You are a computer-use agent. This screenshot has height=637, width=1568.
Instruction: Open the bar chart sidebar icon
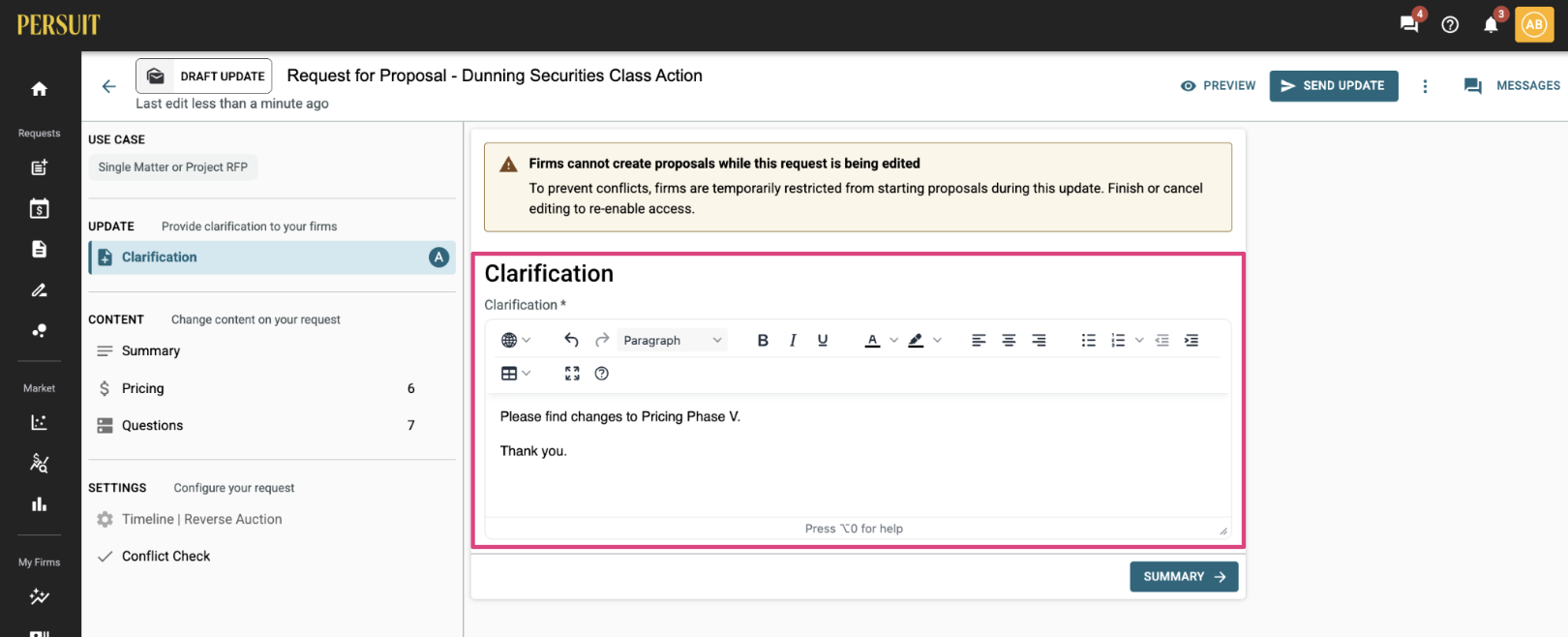39,503
